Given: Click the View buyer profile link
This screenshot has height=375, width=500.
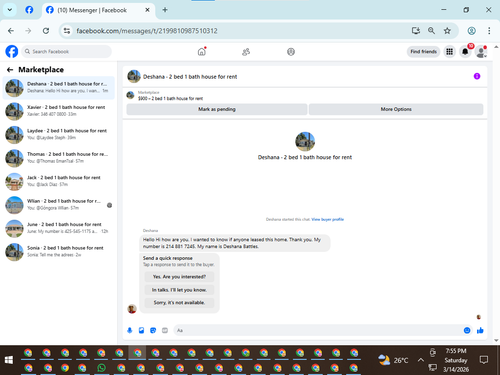Looking at the screenshot, I should (x=327, y=219).
